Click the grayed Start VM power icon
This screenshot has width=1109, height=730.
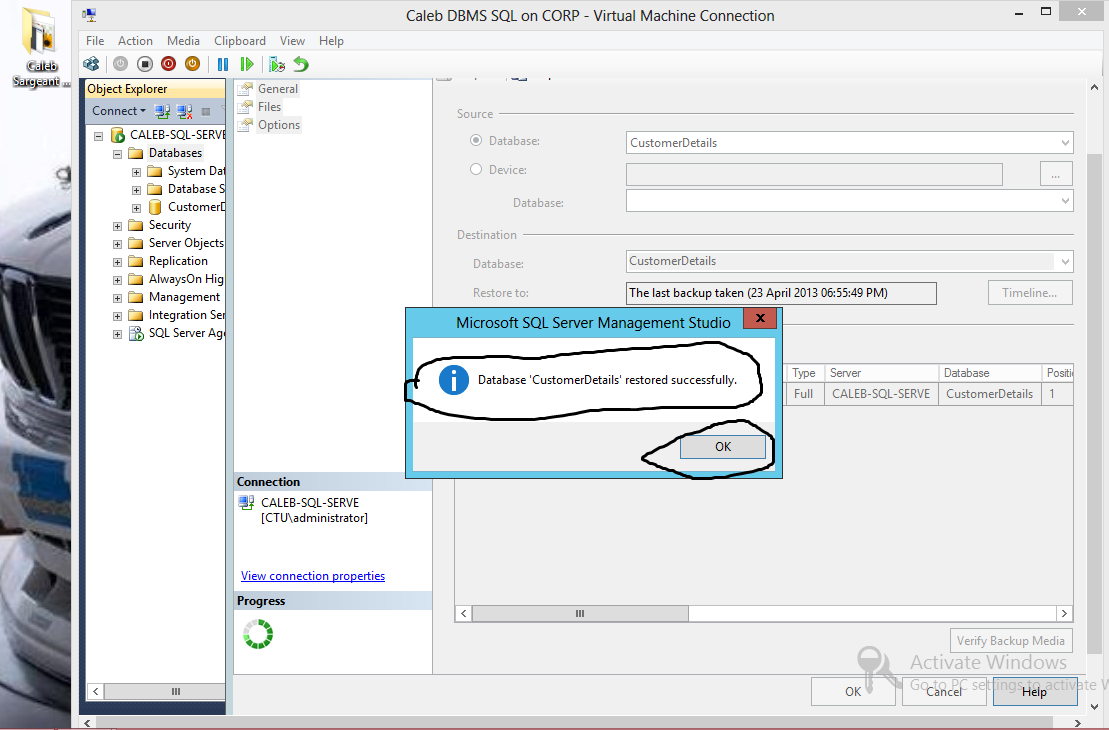coord(120,64)
